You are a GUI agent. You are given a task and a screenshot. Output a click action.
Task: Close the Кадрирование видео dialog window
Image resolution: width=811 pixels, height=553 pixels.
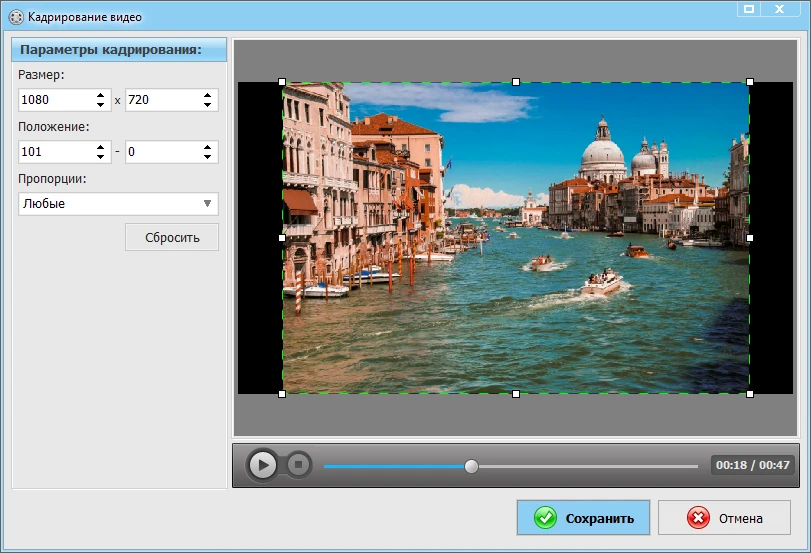point(778,9)
